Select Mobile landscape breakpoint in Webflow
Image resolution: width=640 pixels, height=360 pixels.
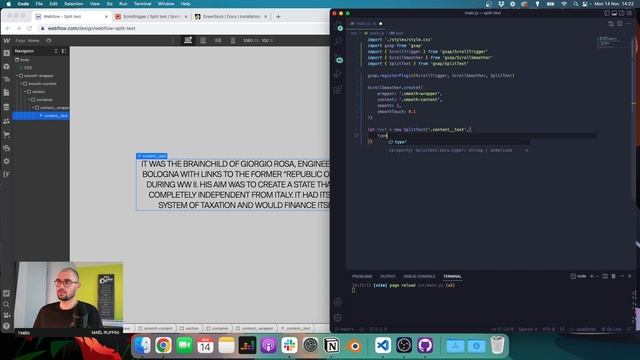point(218,40)
